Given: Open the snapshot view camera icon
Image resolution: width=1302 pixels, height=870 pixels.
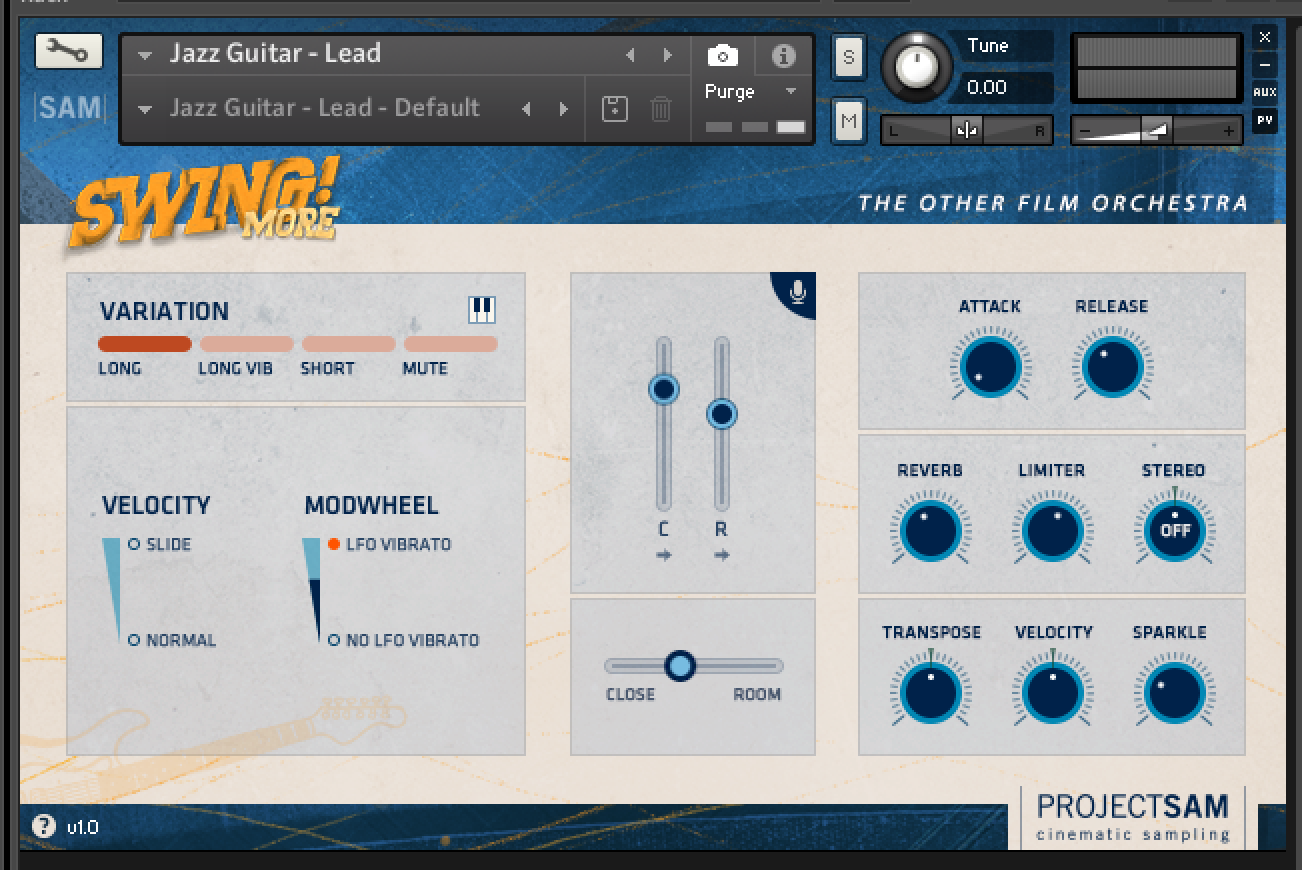Looking at the screenshot, I should pos(722,56).
